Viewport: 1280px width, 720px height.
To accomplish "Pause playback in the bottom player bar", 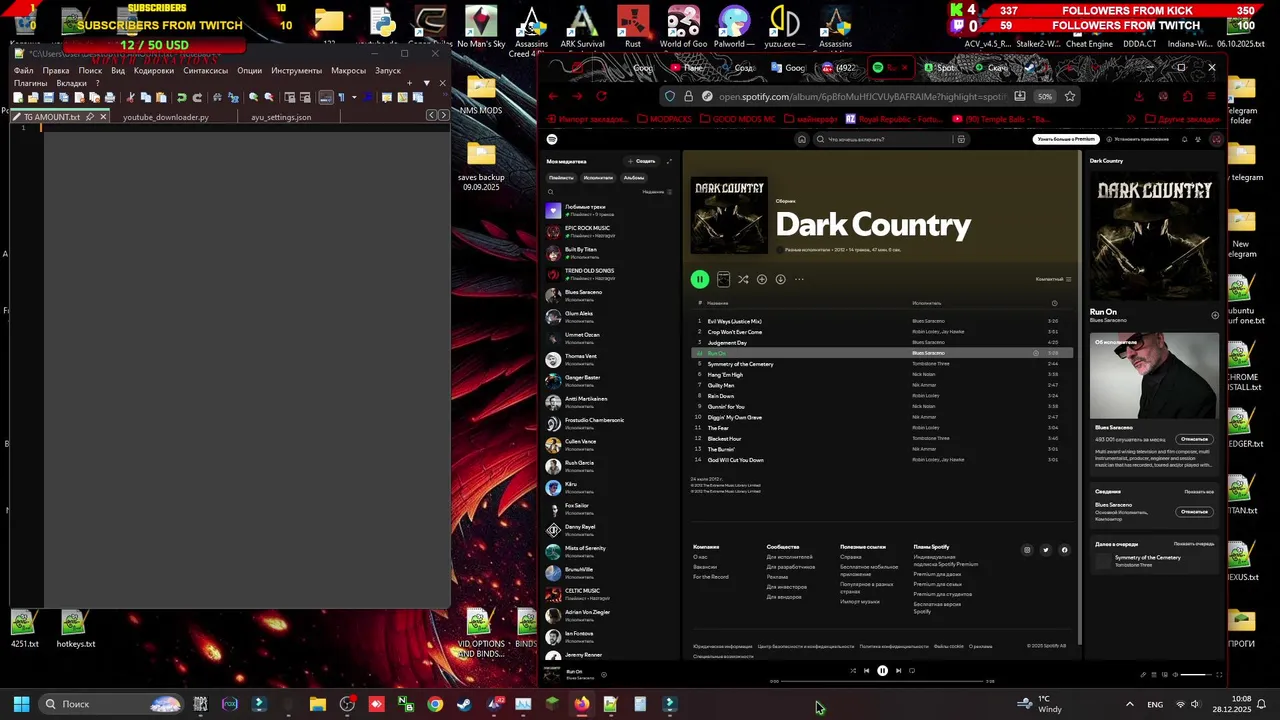I will pos(882,671).
